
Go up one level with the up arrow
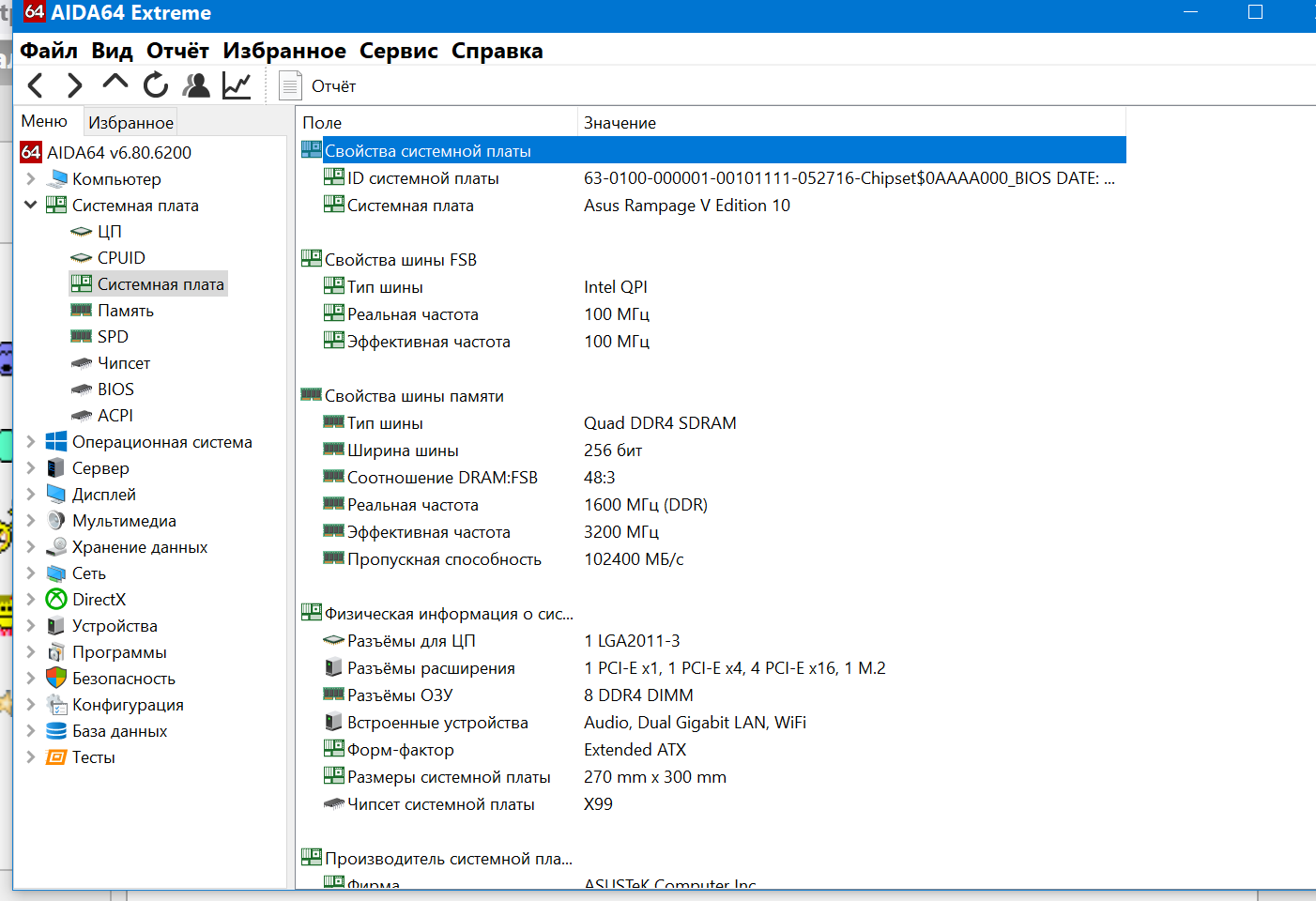pyautogui.click(x=115, y=83)
